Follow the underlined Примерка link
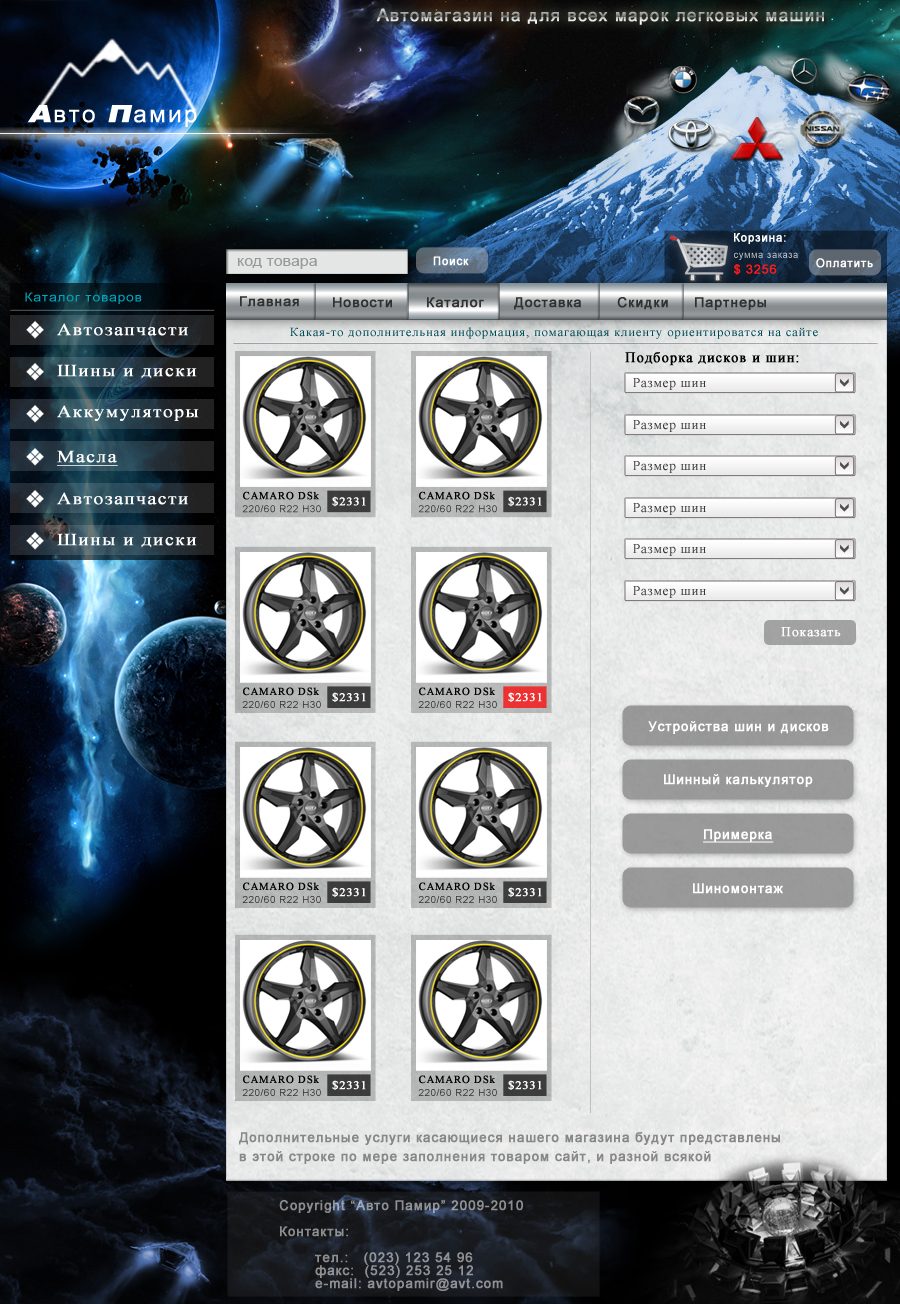The height and width of the screenshot is (1304, 900). (x=737, y=835)
